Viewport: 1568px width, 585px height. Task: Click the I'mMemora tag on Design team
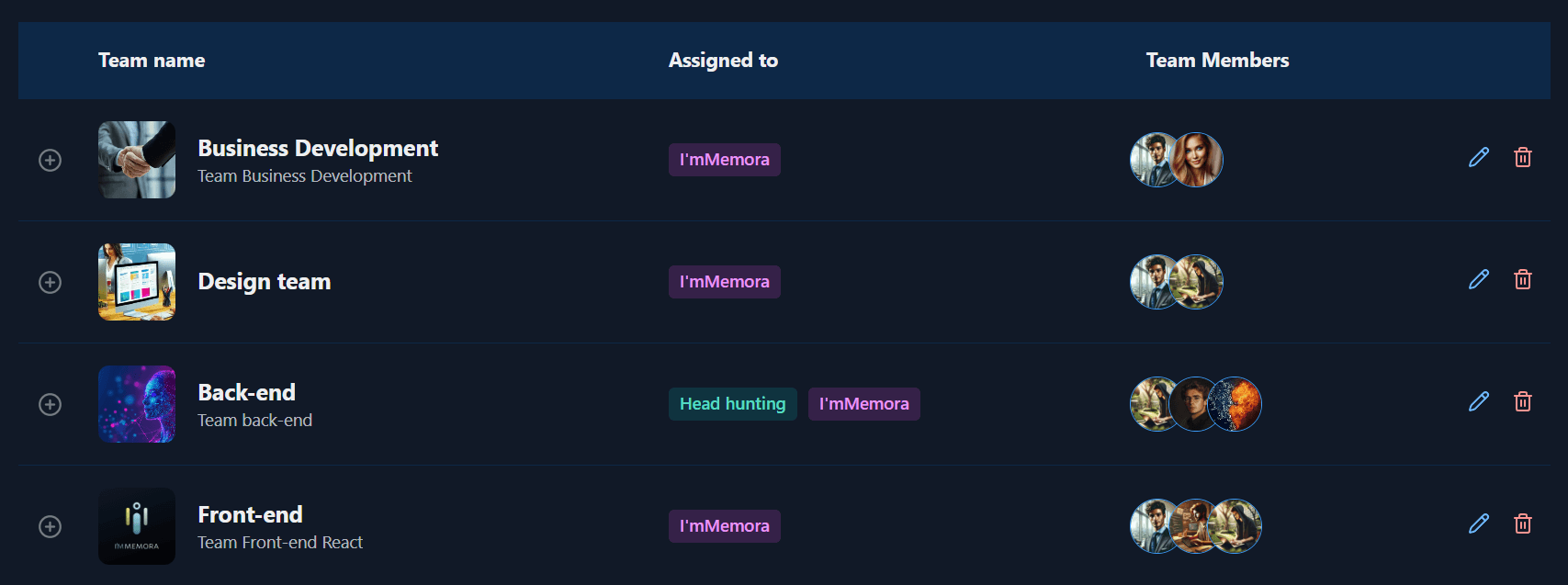click(725, 282)
